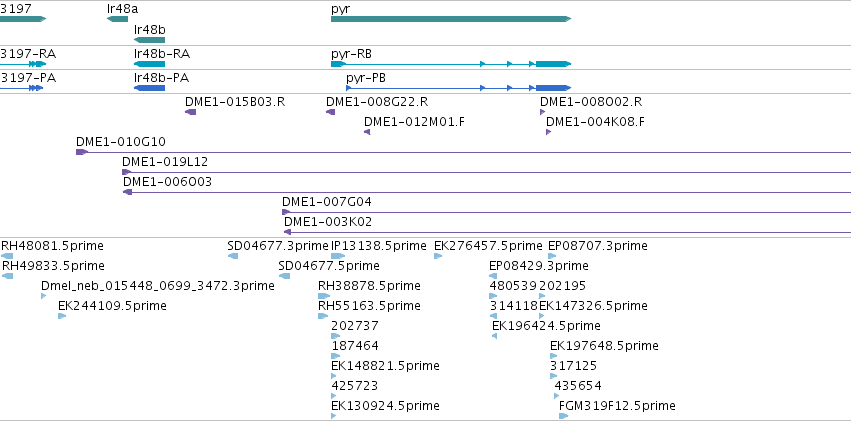Select the DME1-010G10 clone line

[x=463, y=152]
